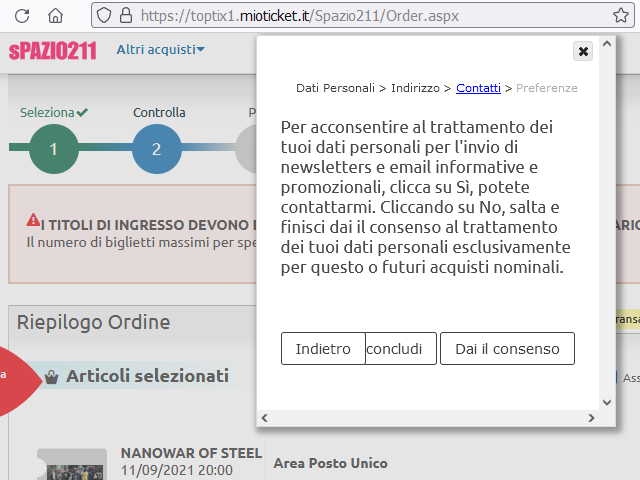Screen dimensions: 640x480
Task: Select the Indirizzo breadcrumb step
Action: pyautogui.click(x=415, y=88)
